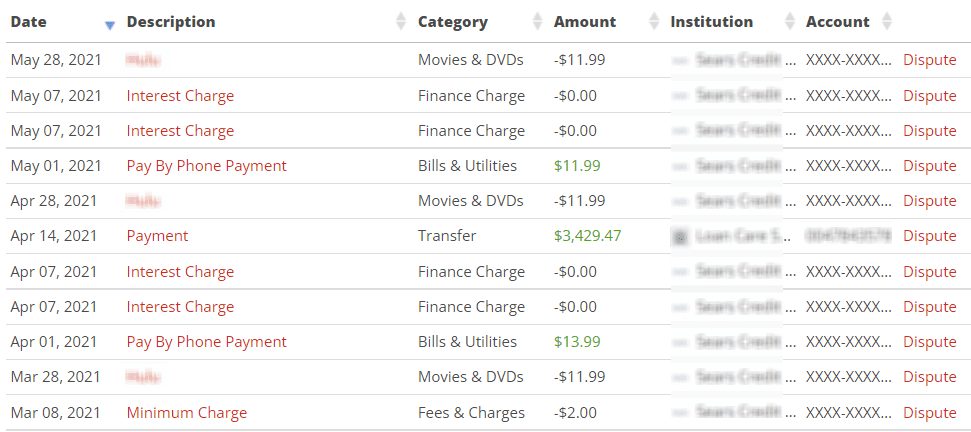The image size is (971, 432).
Task: Dispute the $13.99 Pay By Phone Payment
Action: pos(929,342)
